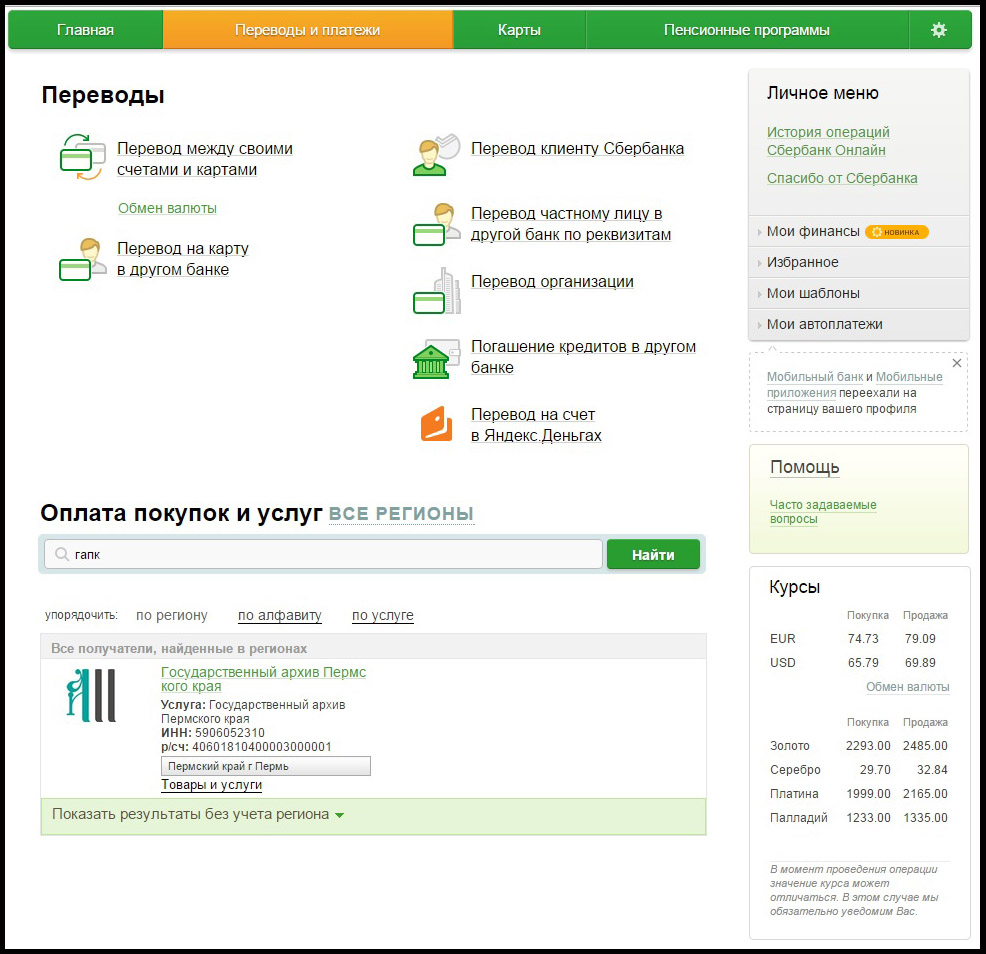Open the Помощь heading link

[804, 467]
